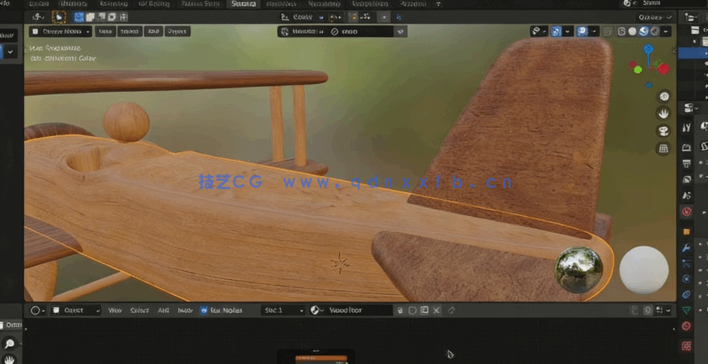Switch to the Animation workspace tab
Screen dimensions: 708x364
[281, 4]
